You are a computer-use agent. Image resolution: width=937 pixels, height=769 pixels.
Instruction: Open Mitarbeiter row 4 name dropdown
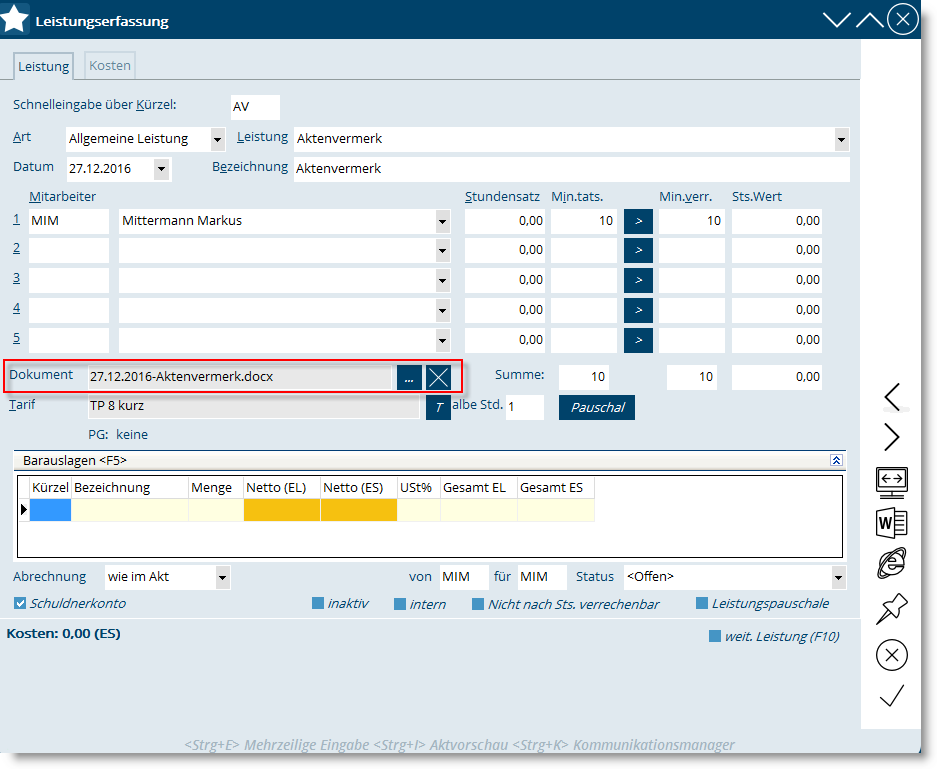point(442,310)
